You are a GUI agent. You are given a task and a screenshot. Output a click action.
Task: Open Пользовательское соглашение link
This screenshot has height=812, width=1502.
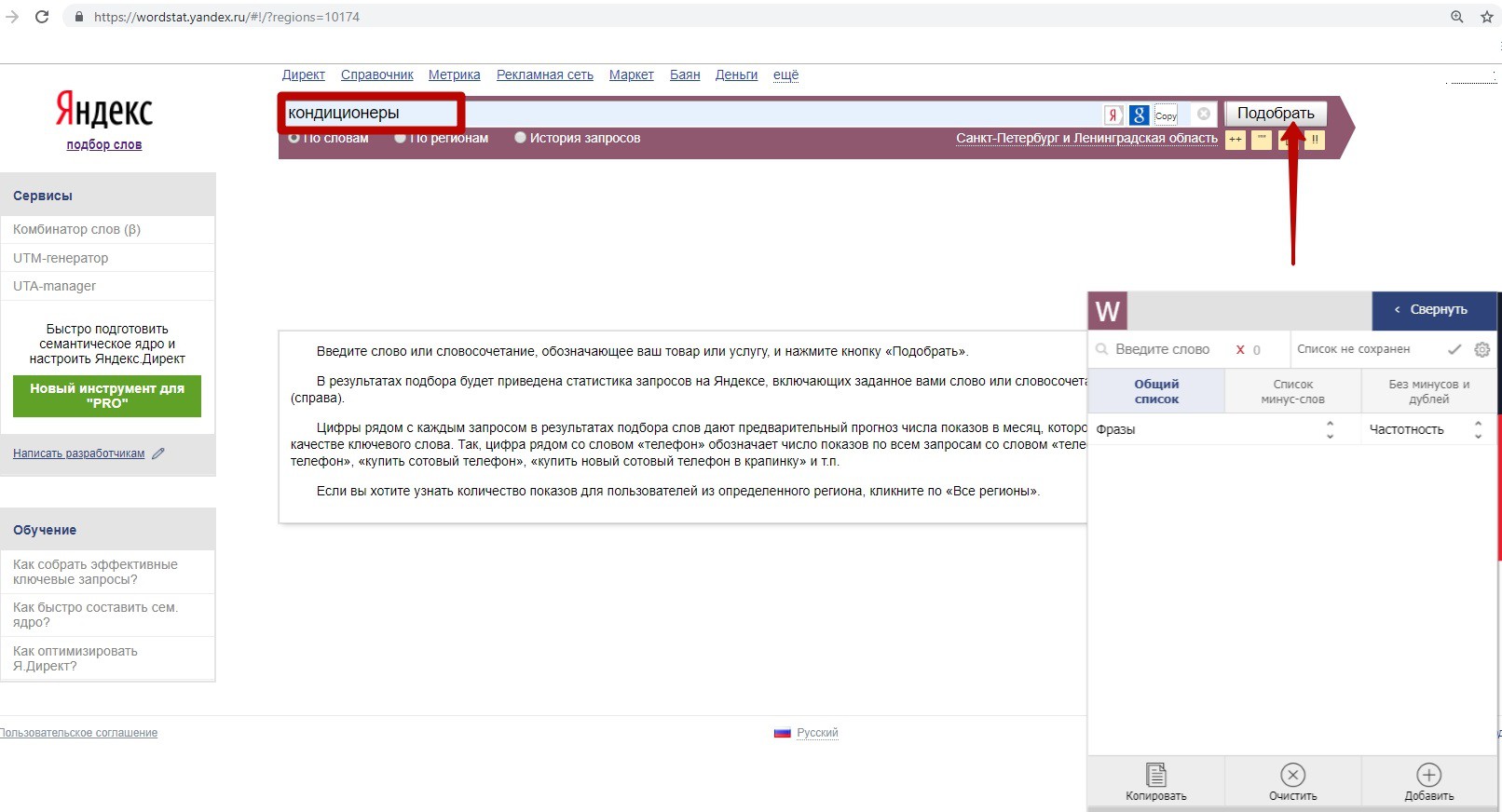click(78, 733)
